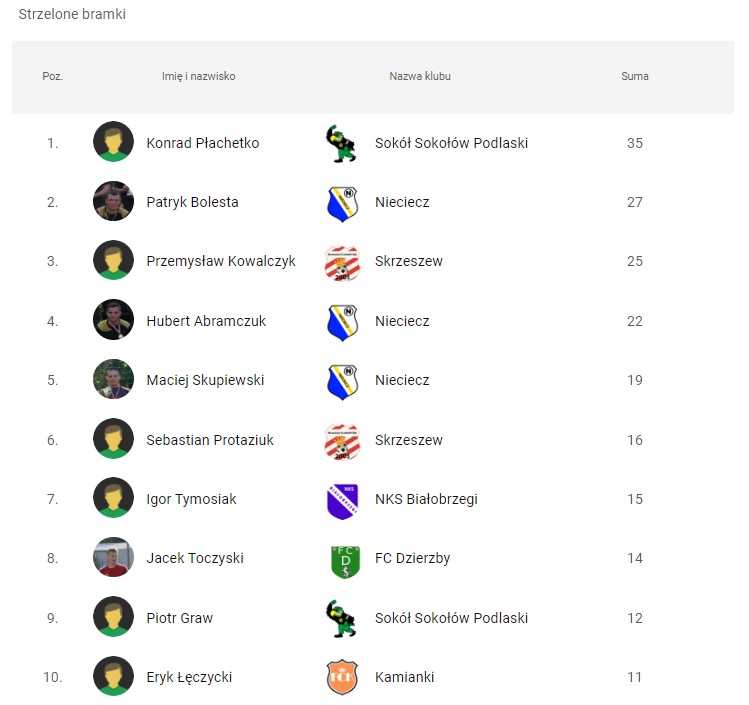This screenshot has height=705, width=749.
Task: Click Sokół Sokołów Podlaski crest beside Konrad Płachetko
Action: point(342,143)
